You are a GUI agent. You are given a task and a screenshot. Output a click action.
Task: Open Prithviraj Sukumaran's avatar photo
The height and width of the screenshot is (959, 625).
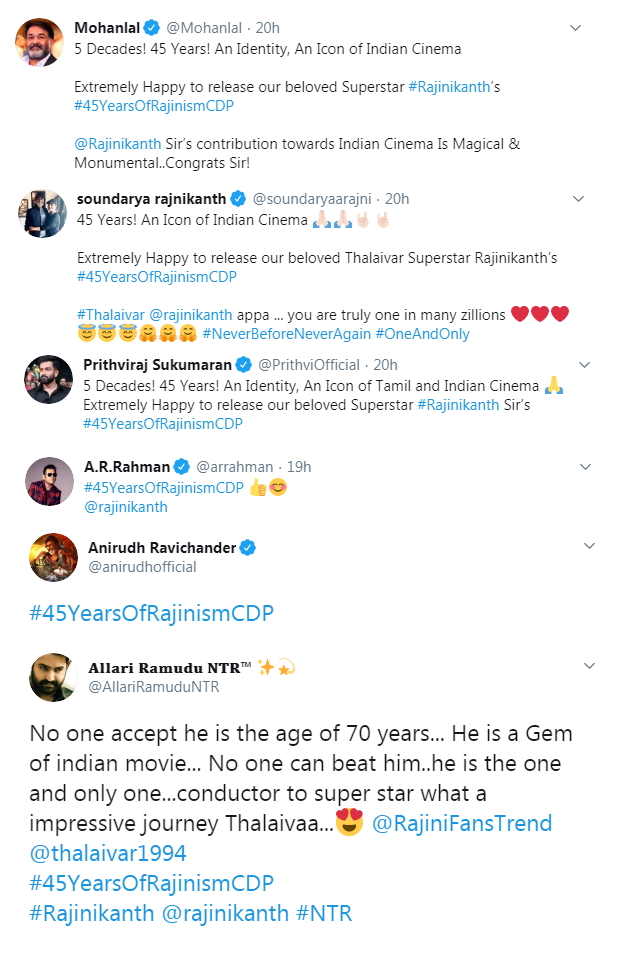48,379
